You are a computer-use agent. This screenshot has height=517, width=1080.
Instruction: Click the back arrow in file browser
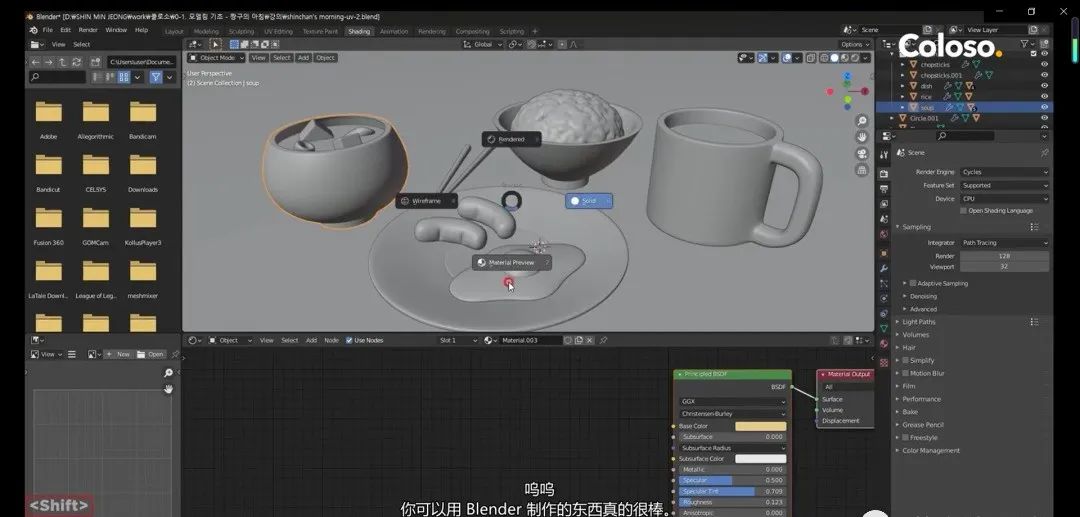point(36,62)
